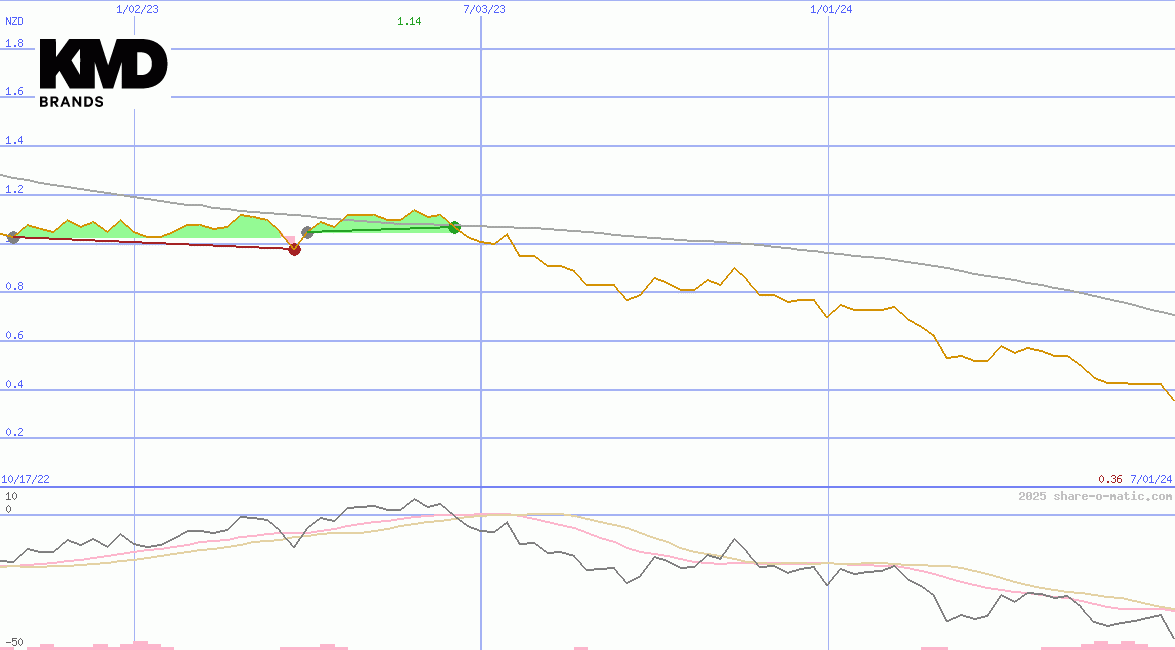Image resolution: width=1175 pixels, height=650 pixels.
Task: Click the 7/01/24 end date label
Action: (1151, 480)
